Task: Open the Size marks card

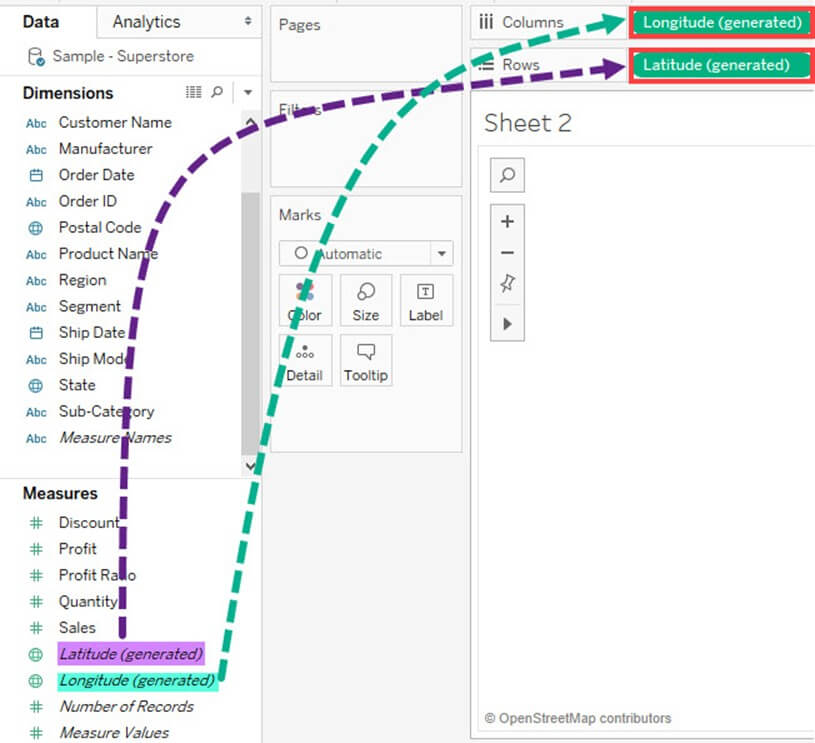Action: pyautogui.click(x=366, y=301)
